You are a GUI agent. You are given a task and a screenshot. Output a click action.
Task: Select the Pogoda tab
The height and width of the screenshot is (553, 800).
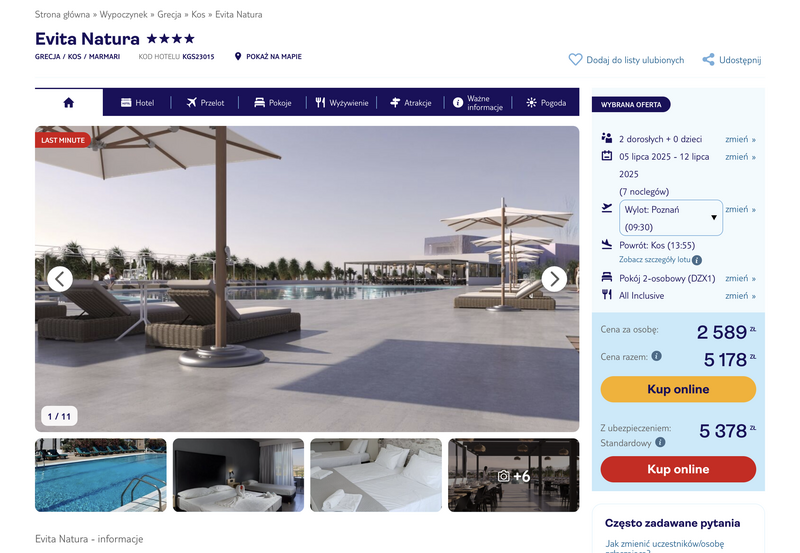click(546, 103)
